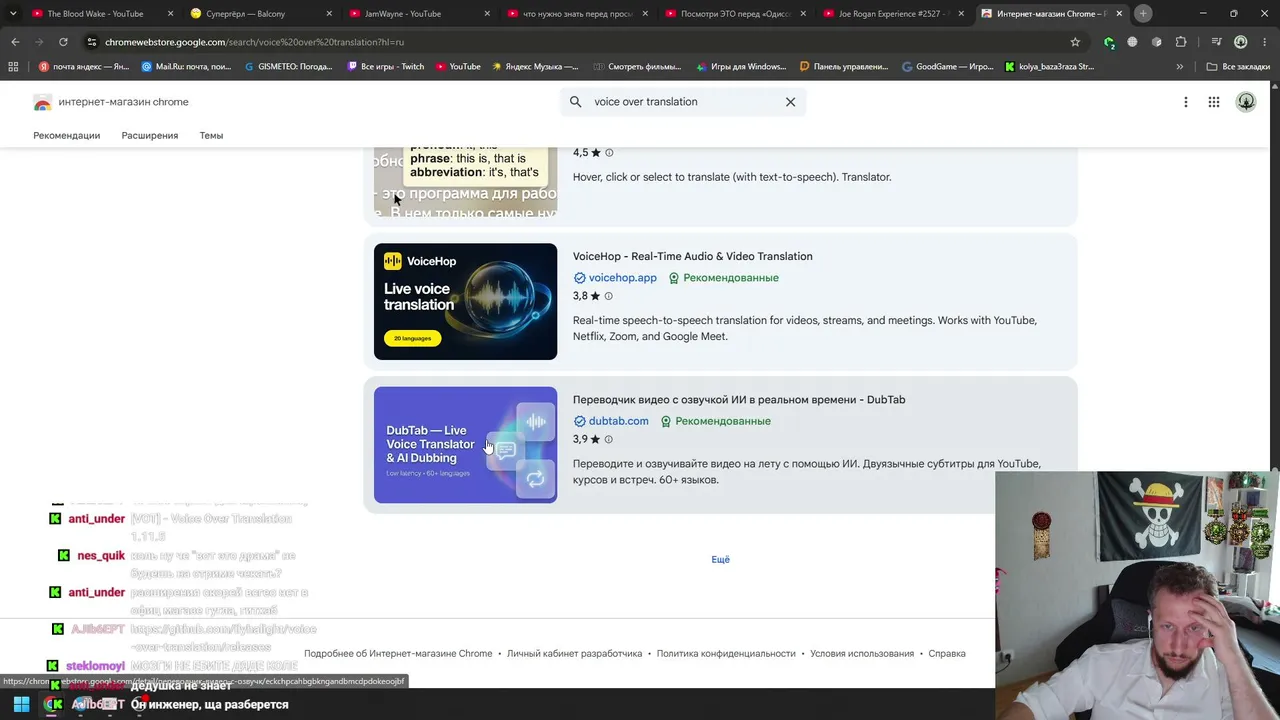Open a new browser tab
This screenshot has width=1280, height=720.
click(x=1143, y=14)
